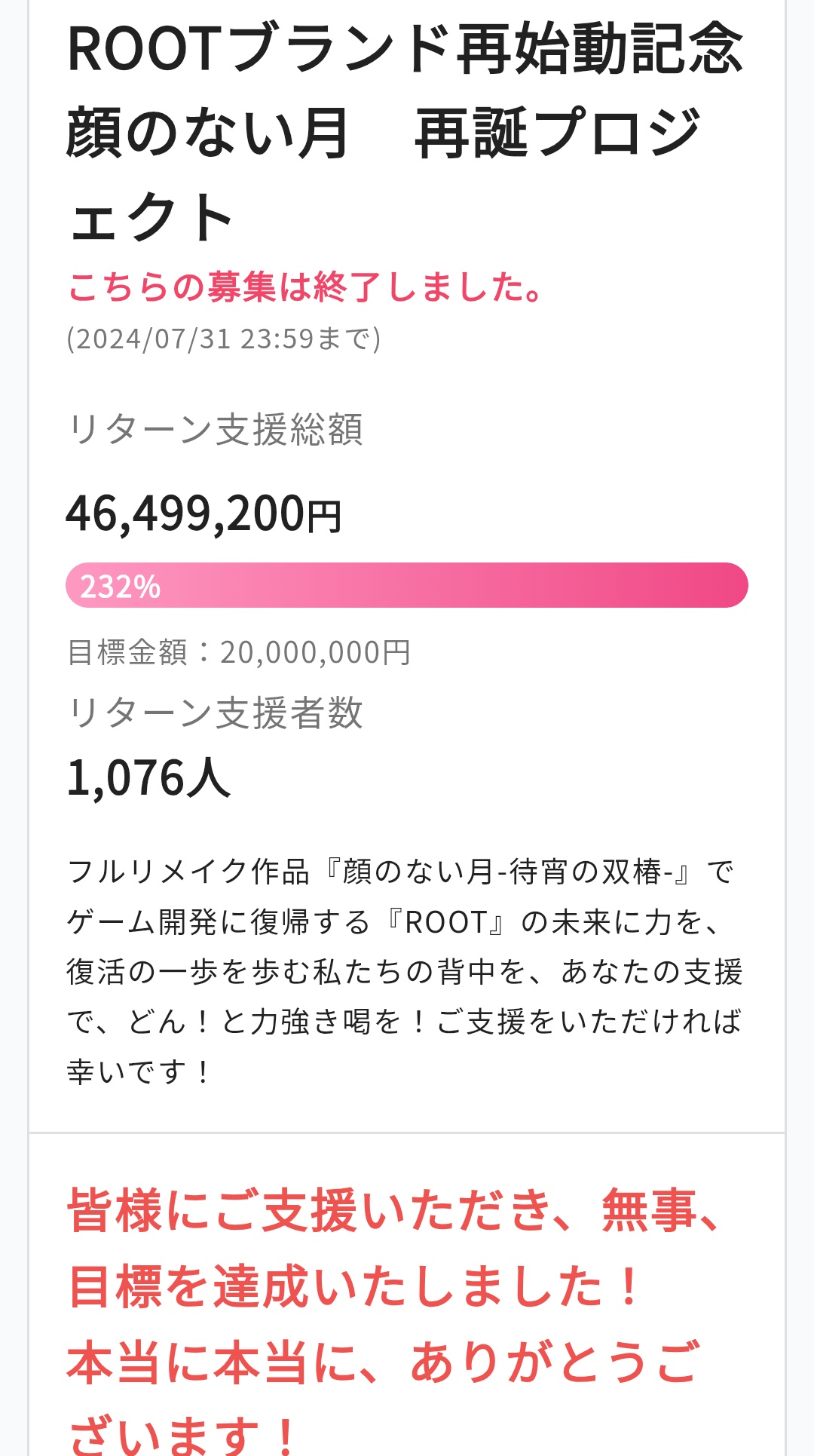Click the deadline text 2024/07/31 23:59まで
Image resolution: width=814 pixels, height=1456 pixels.
pyautogui.click(x=224, y=339)
